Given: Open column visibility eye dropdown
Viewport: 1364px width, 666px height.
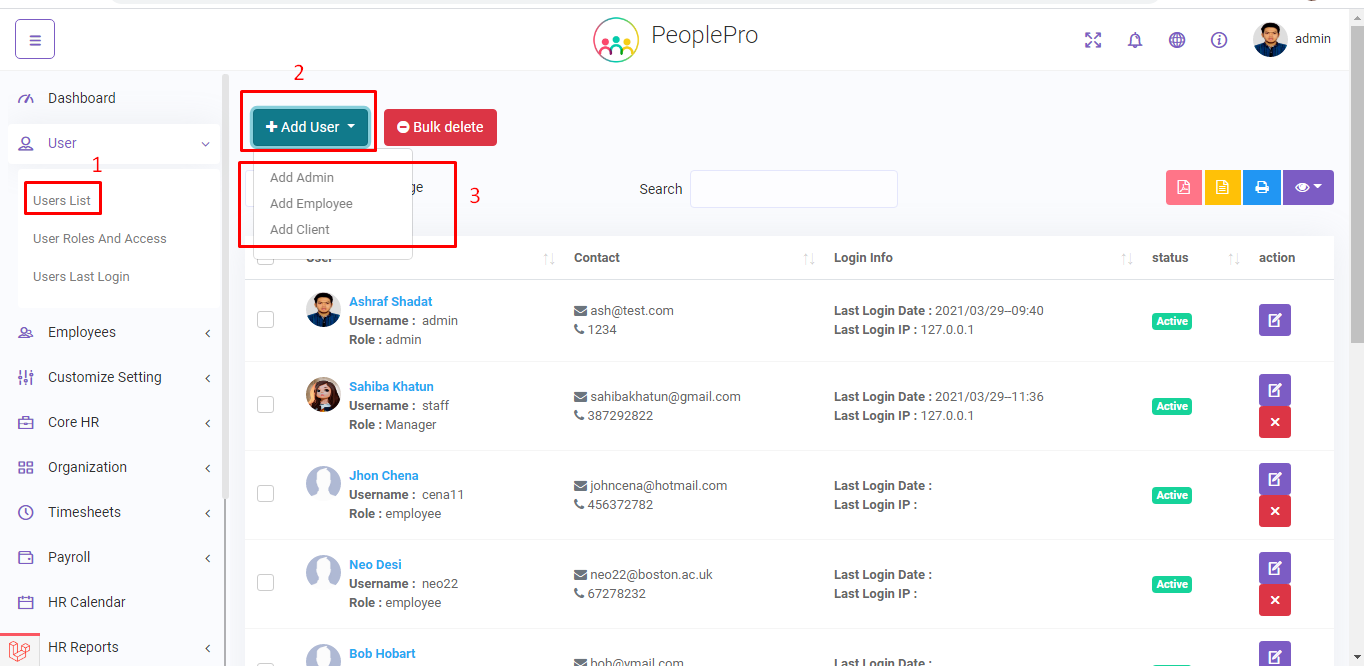Looking at the screenshot, I should coord(1307,187).
